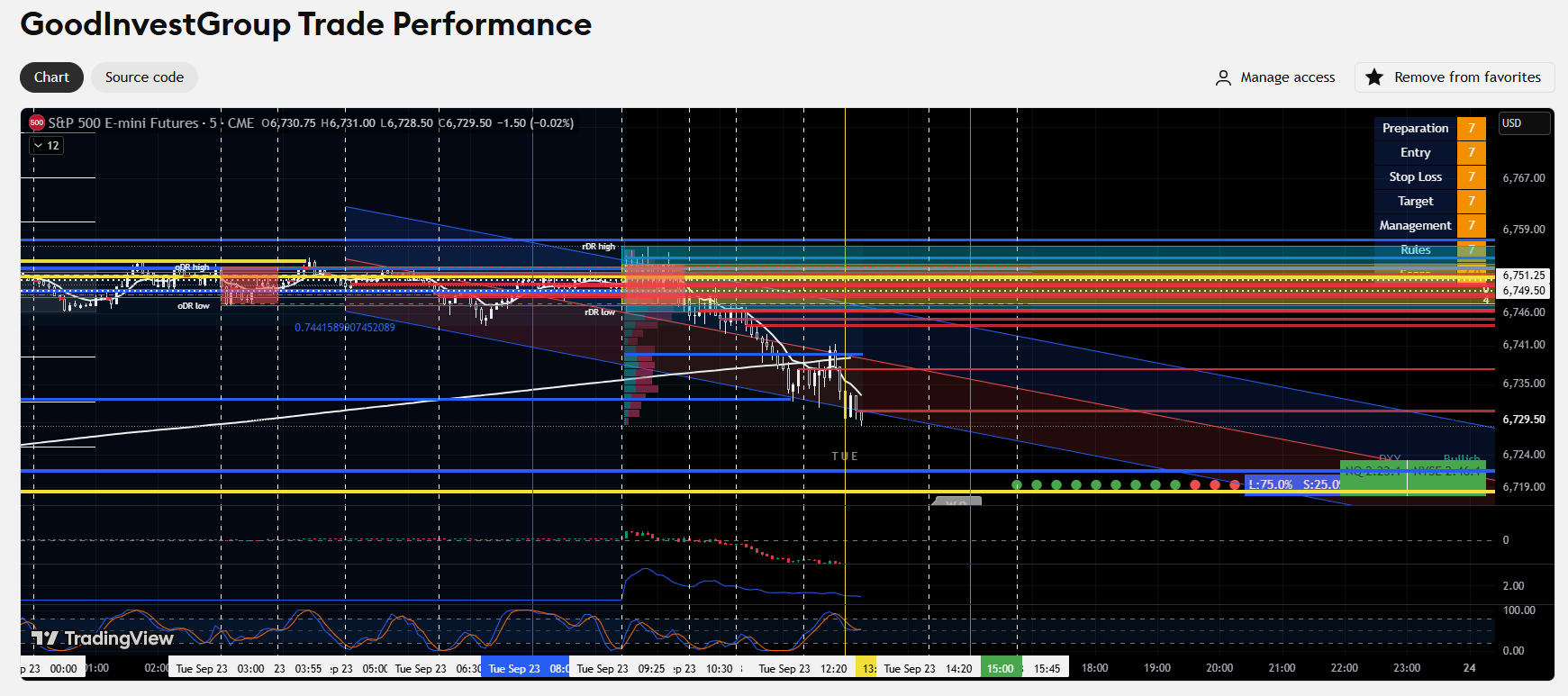
Task: Click the blue Tue Sep 23 time label
Action: point(514,668)
